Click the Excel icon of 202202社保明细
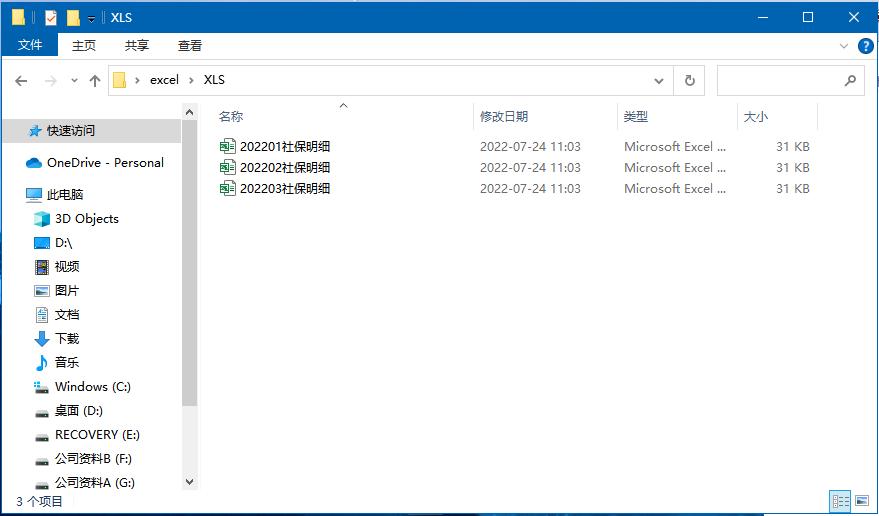Image resolution: width=879 pixels, height=516 pixels. [228, 167]
